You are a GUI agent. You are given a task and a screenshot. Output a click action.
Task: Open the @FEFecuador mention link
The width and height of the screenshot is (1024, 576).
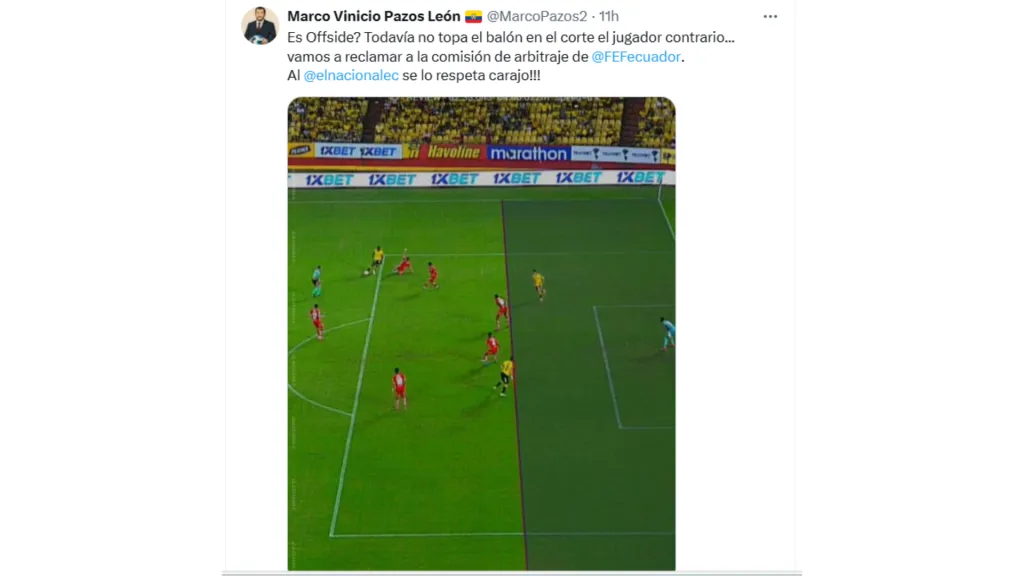636,57
